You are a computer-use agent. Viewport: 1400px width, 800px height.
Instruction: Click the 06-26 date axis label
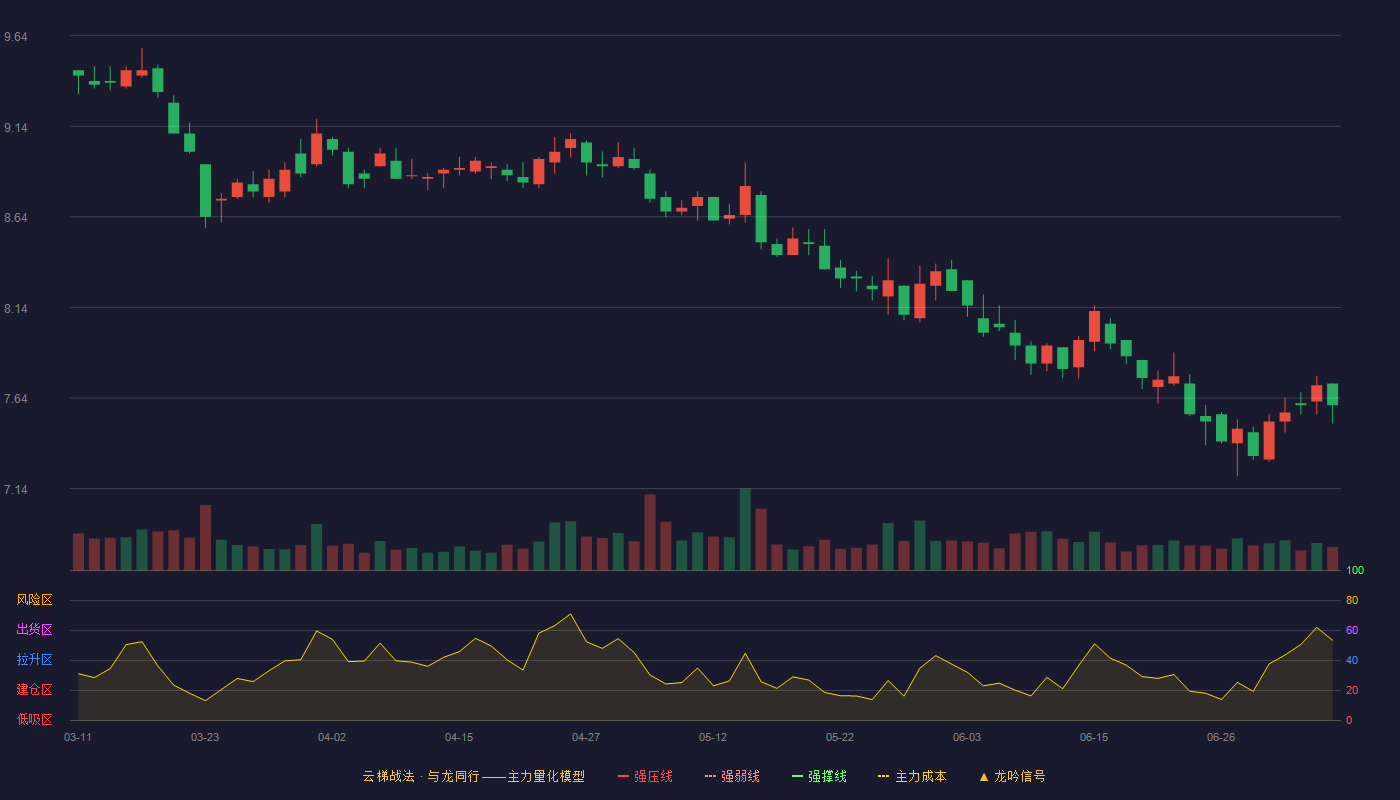[1221, 737]
